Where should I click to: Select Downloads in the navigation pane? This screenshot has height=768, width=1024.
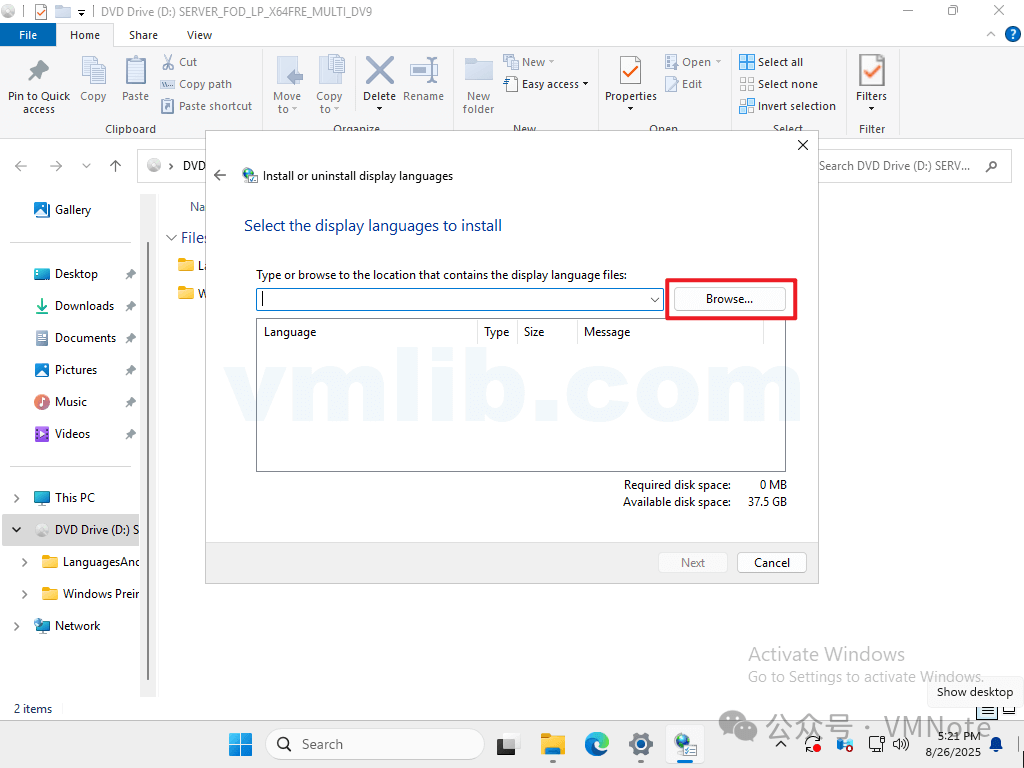84,306
